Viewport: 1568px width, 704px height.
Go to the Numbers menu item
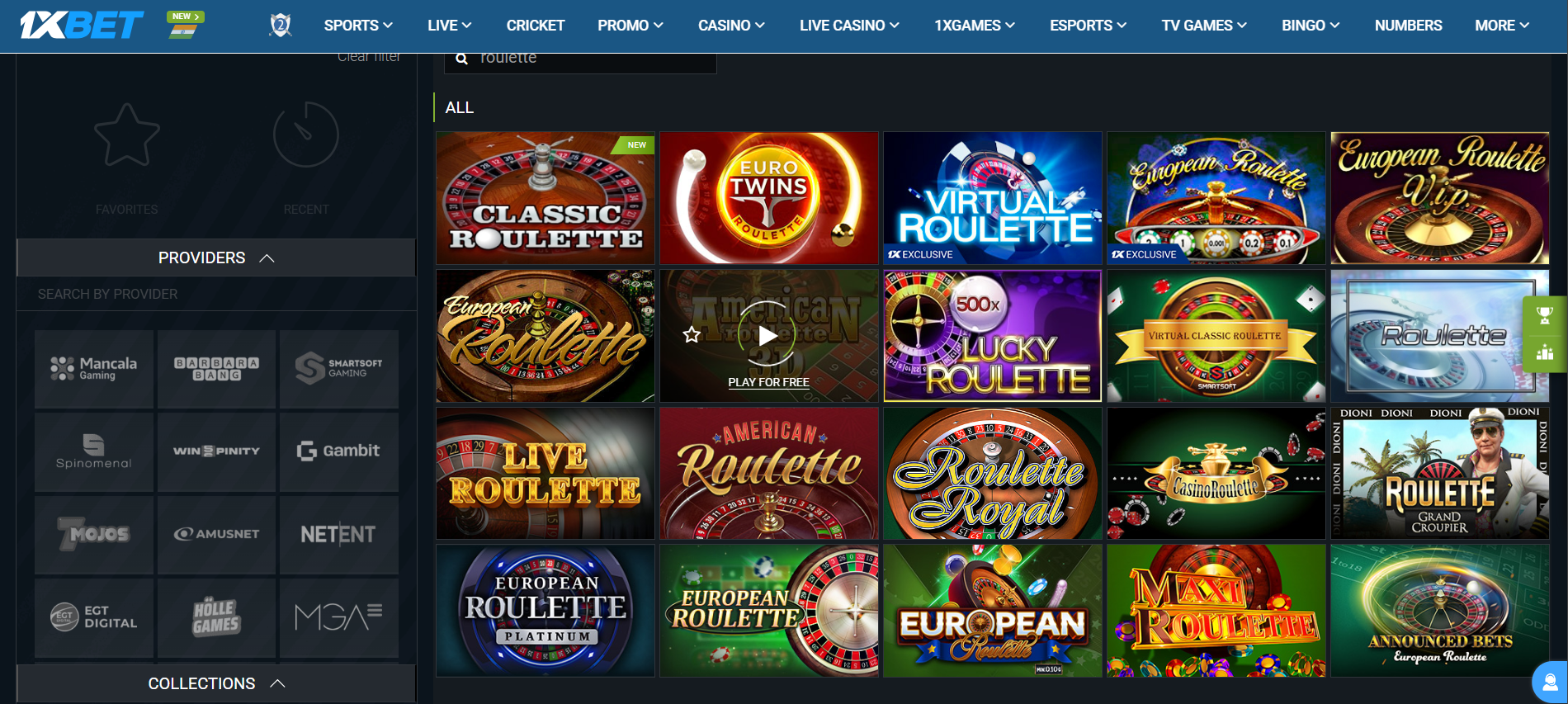pos(1408,26)
